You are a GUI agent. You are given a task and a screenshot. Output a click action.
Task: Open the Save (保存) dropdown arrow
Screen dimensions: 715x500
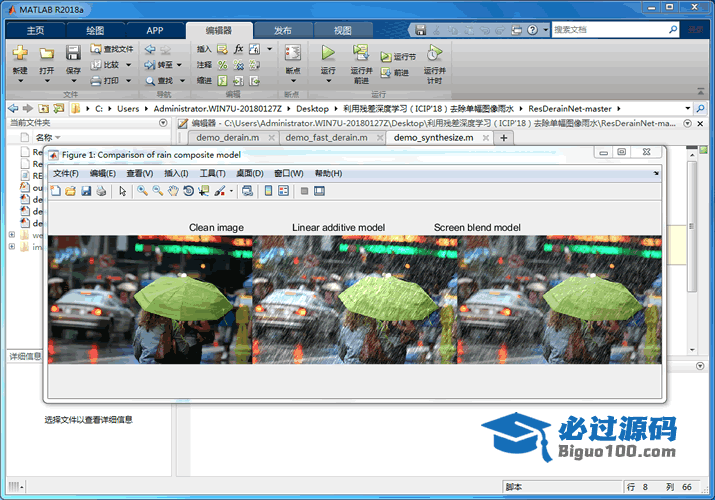73,81
